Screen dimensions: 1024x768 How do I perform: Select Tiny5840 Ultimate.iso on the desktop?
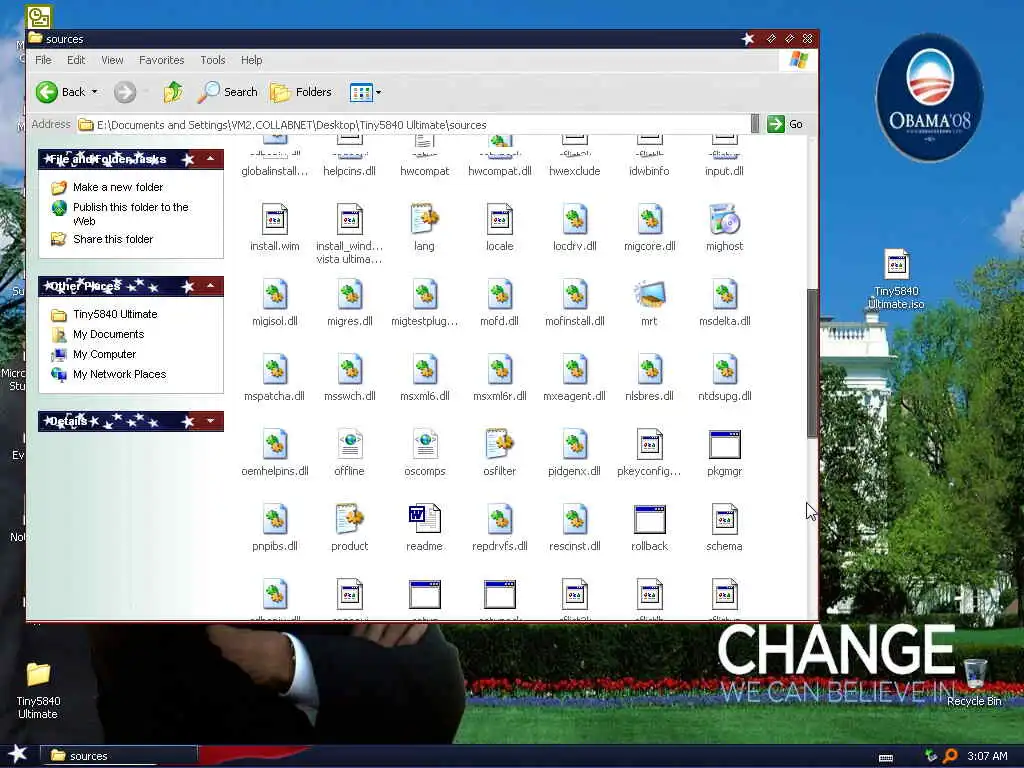pyautogui.click(x=896, y=280)
